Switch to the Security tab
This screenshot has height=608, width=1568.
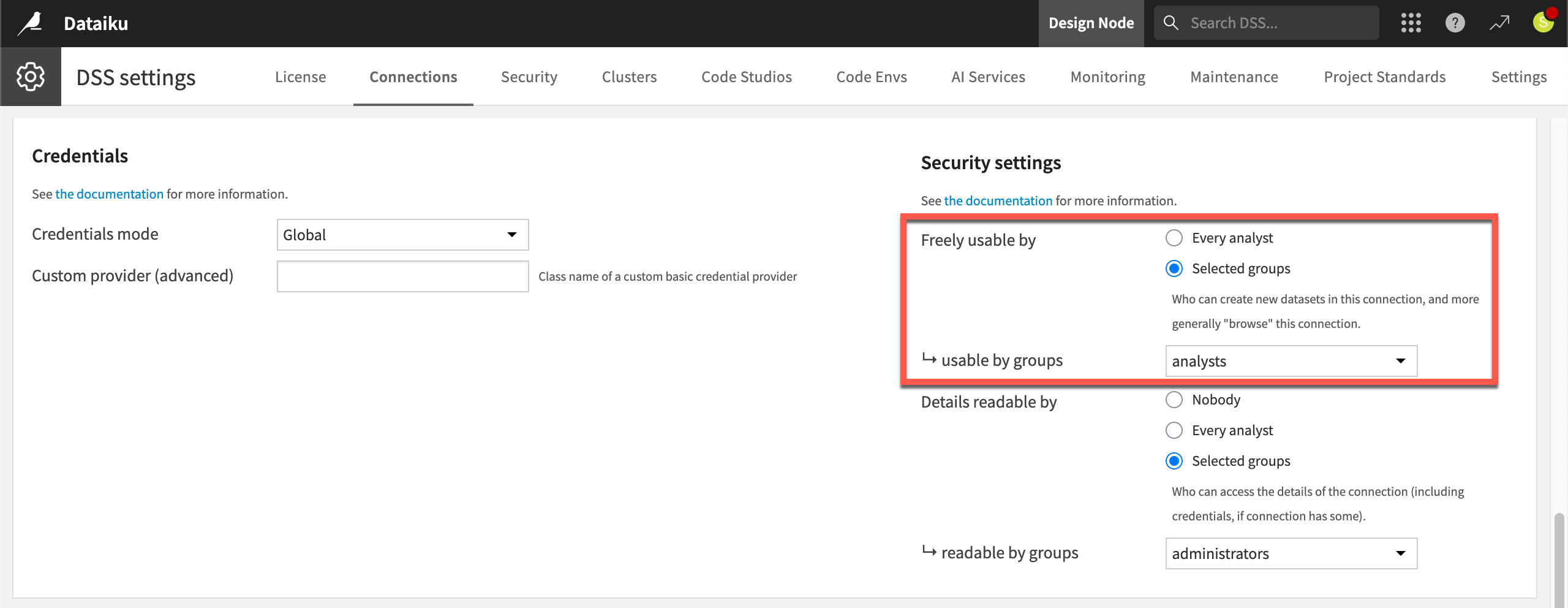[x=529, y=77]
